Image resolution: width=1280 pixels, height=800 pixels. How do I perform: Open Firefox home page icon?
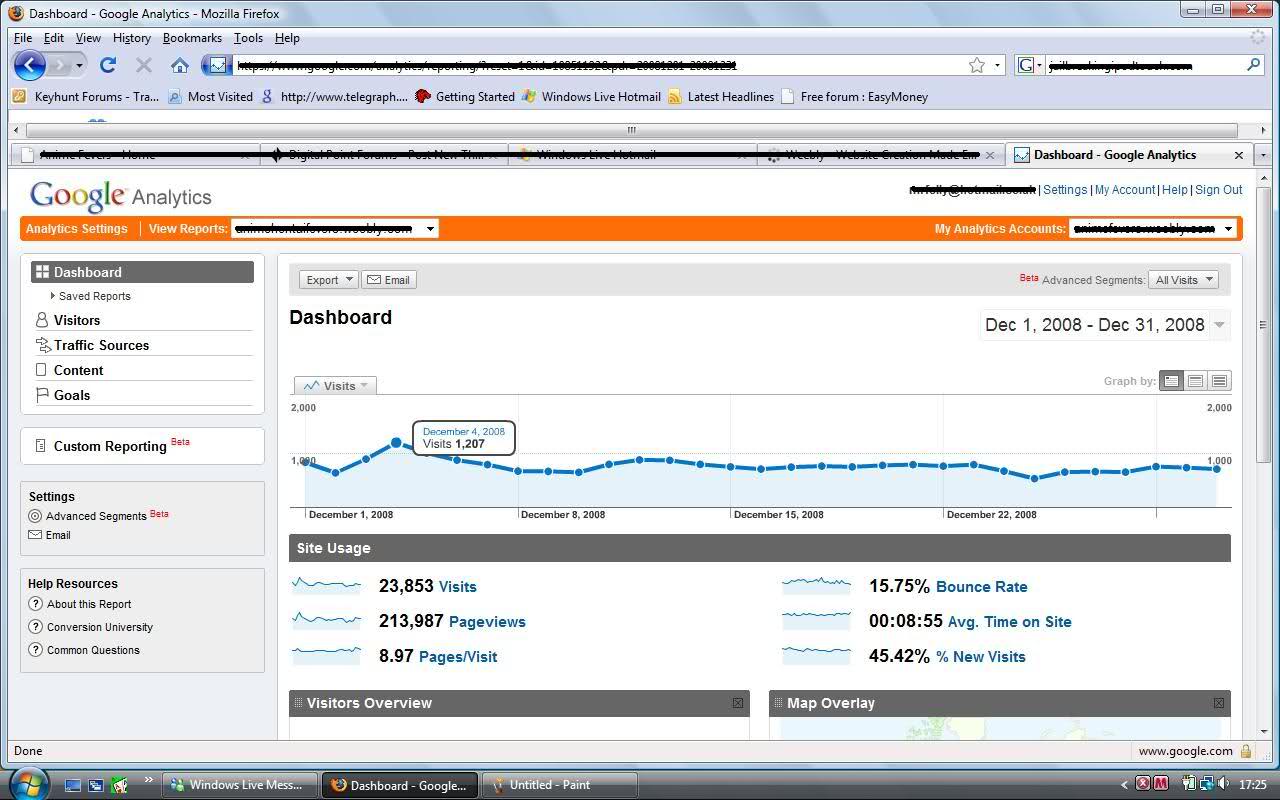(180, 65)
